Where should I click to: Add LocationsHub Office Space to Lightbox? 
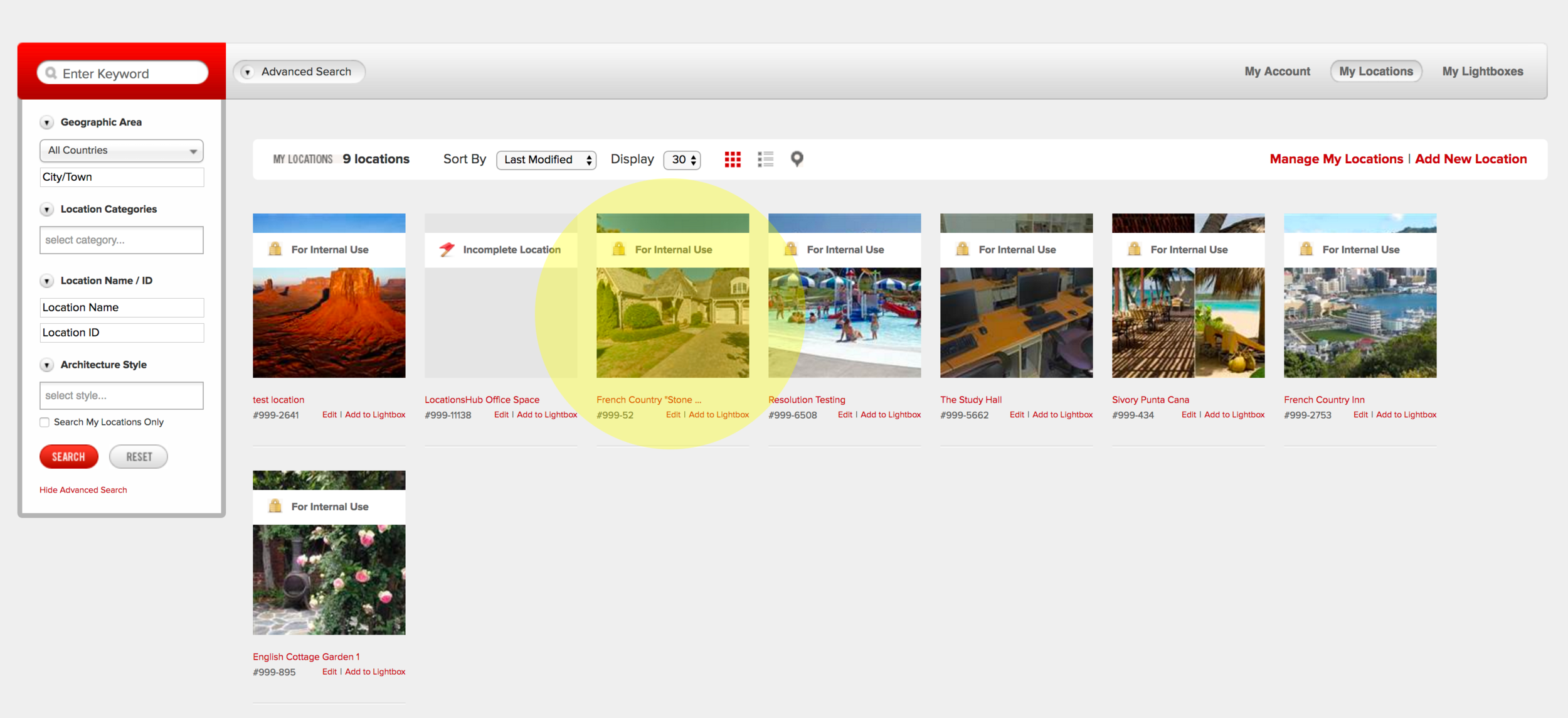click(547, 415)
